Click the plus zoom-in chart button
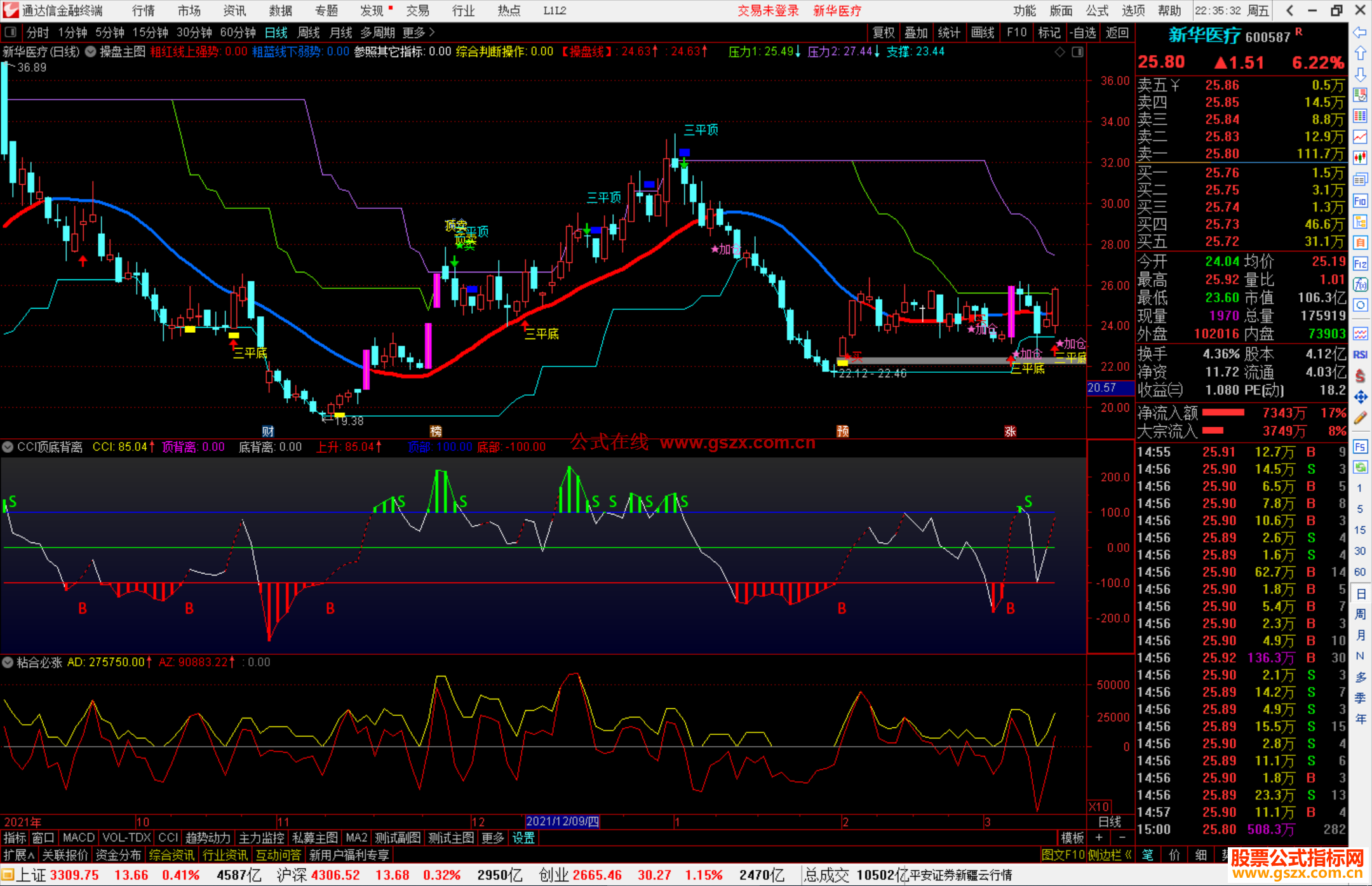Screen dimensions: 1372x886 (x=1099, y=838)
